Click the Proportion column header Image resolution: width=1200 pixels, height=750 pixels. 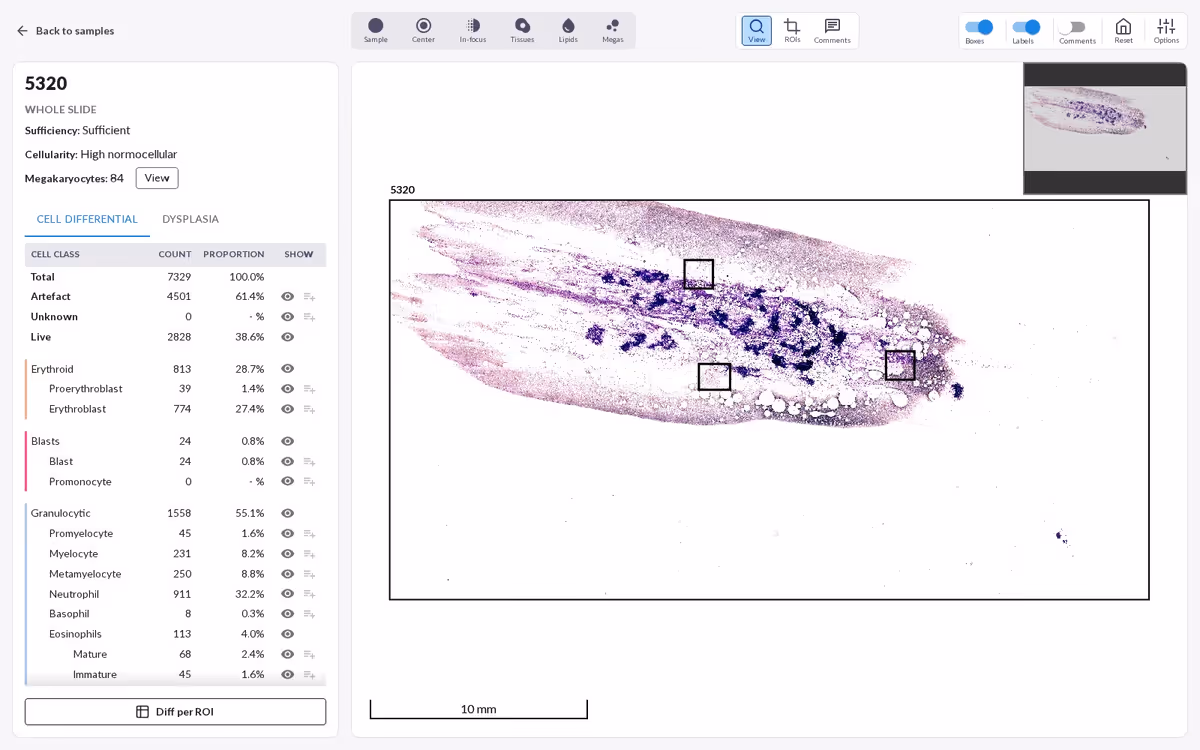[x=234, y=254]
